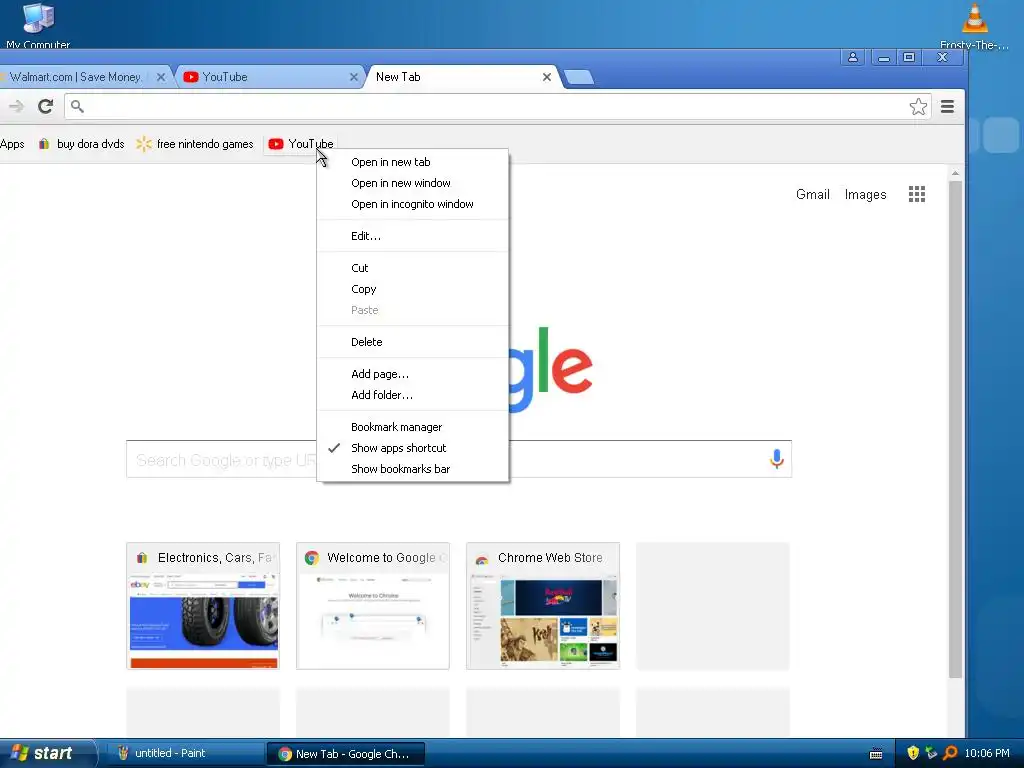Image resolution: width=1024 pixels, height=768 pixels.
Task: Close the New Tab tab
Action: pyautogui.click(x=547, y=77)
